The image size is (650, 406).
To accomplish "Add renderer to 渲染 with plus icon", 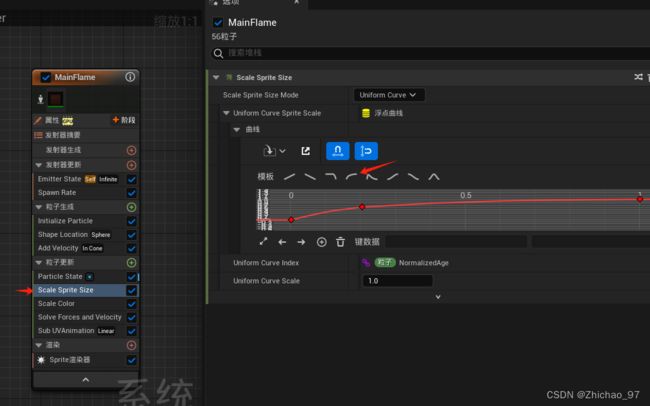I will click(x=131, y=345).
